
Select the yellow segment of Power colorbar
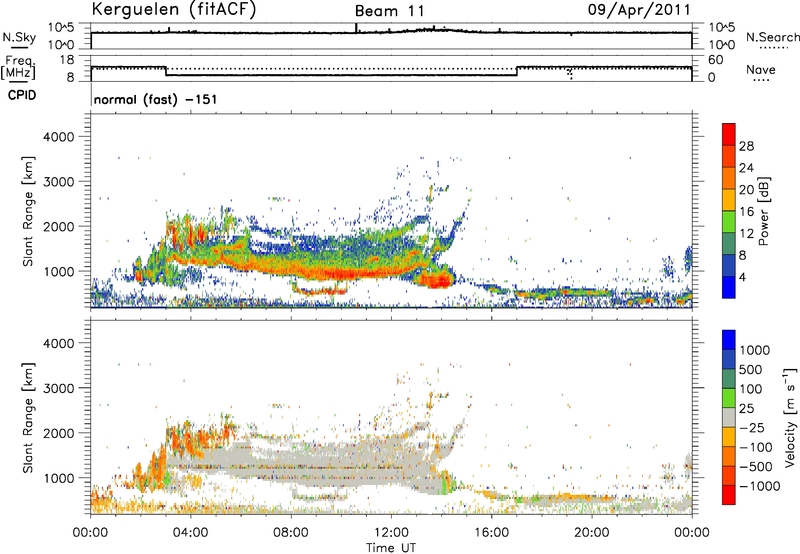coord(729,199)
